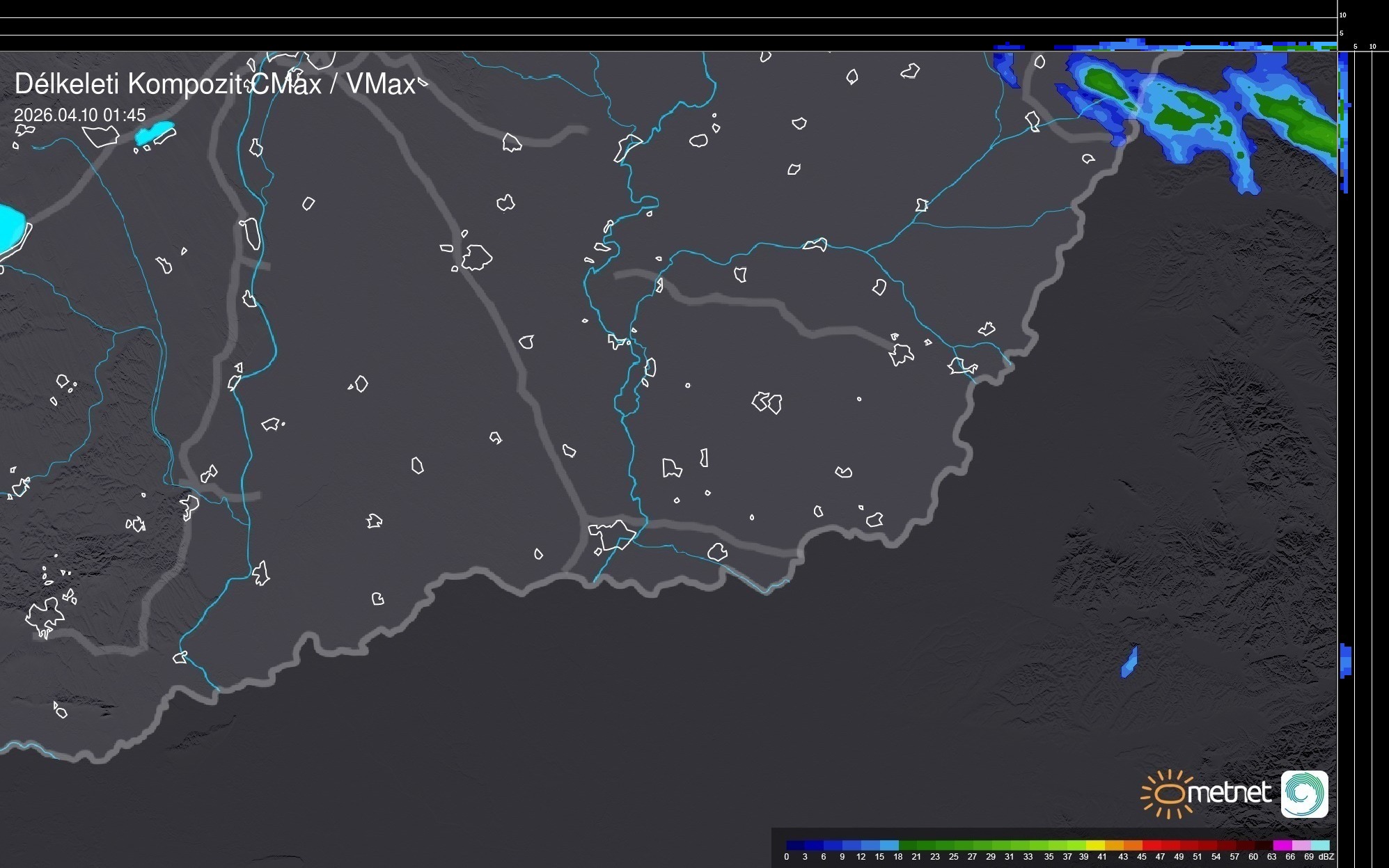Open the white metnet text logo link

click(x=1229, y=793)
